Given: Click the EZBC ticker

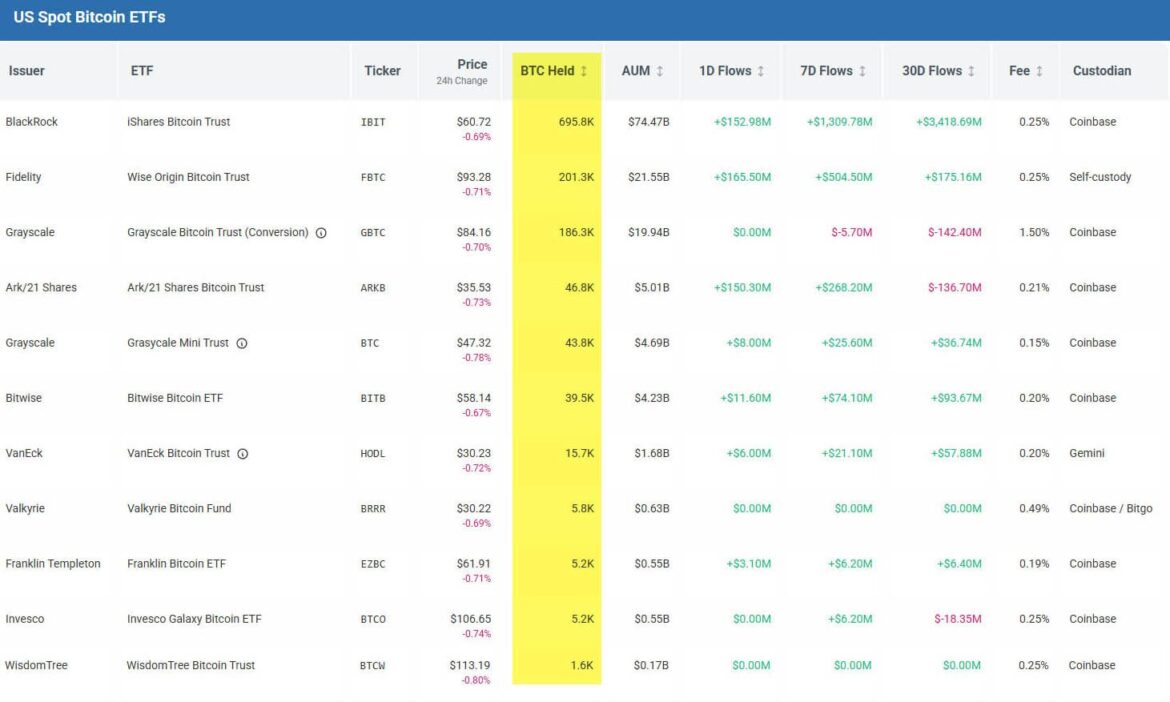Looking at the screenshot, I should click(x=373, y=564).
